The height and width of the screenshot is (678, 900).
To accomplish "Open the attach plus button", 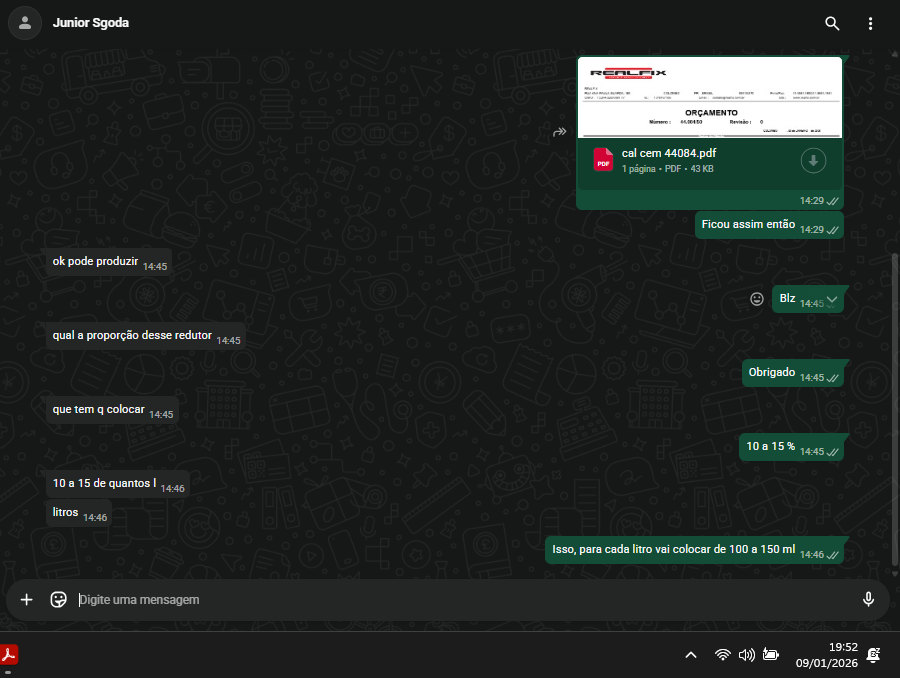I will point(27,600).
